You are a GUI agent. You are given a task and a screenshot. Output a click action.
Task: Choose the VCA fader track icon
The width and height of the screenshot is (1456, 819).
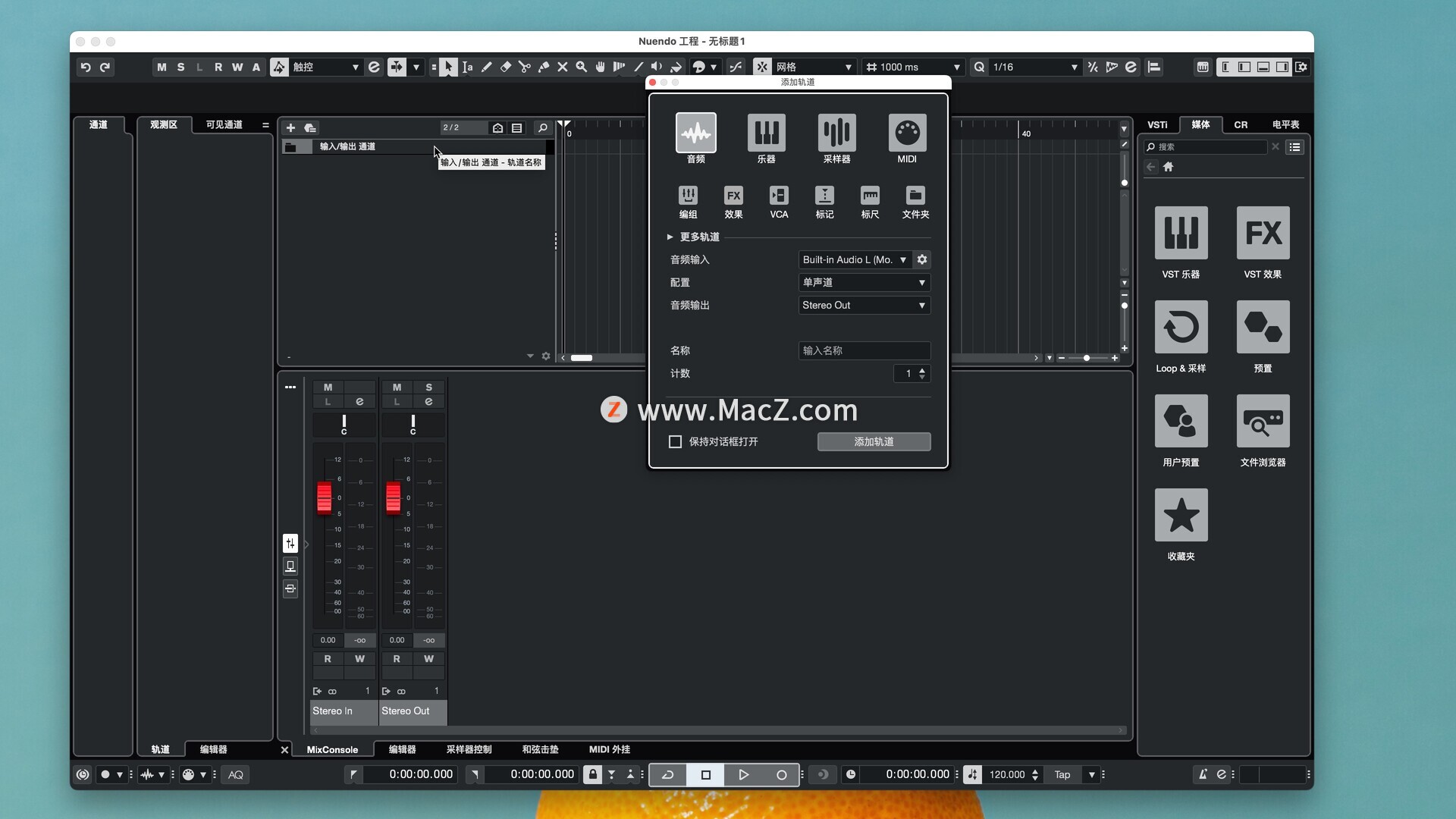[779, 196]
